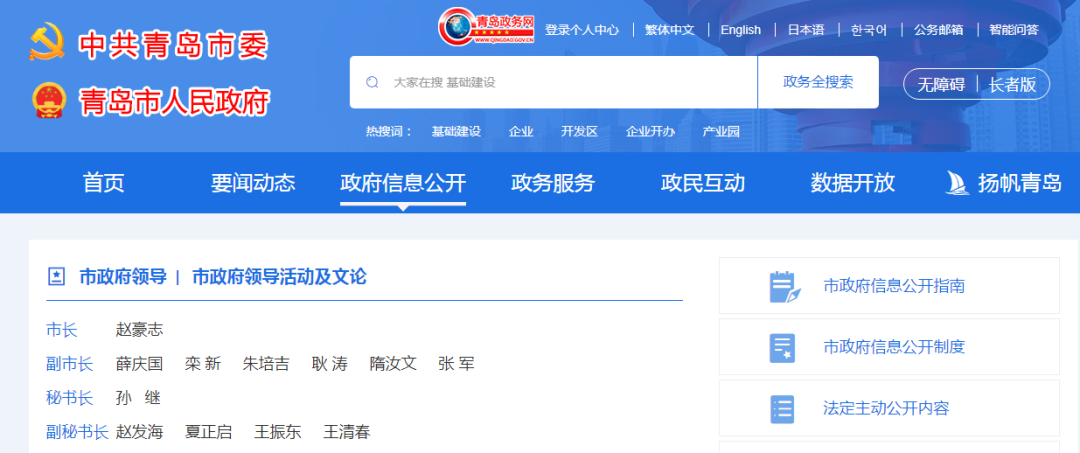Screen dimensions: 1080x453
Task: Open mayor 赵豪志 profile link
Action: coord(139,329)
